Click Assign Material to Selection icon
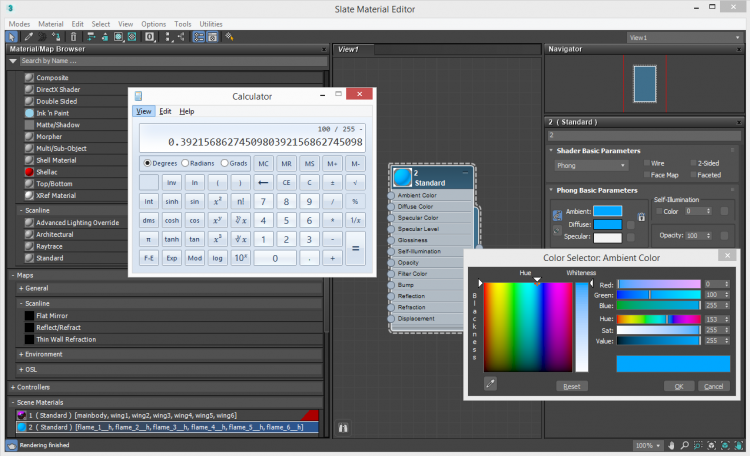The height and width of the screenshot is (456, 750). [56, 37]
